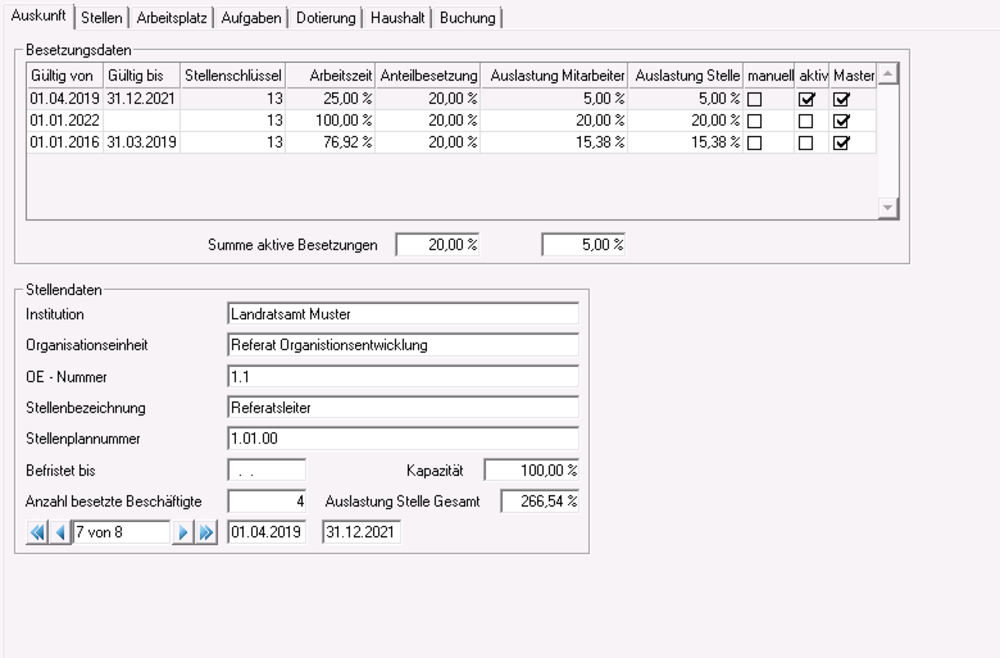
Task: Go to previous record arrow
Action: click(x=60, y=532)
